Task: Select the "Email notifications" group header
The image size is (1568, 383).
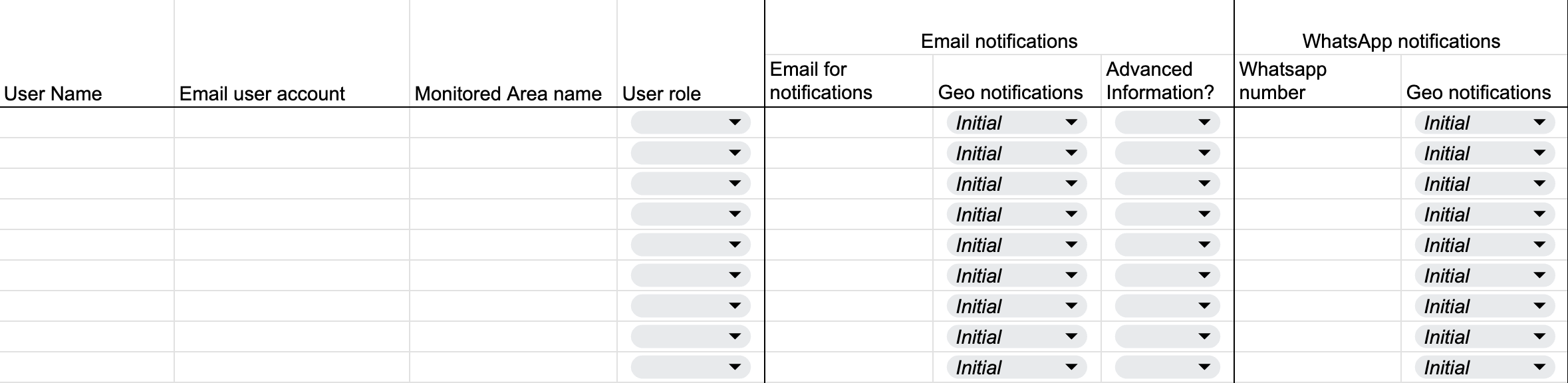Action: pyautogui.click(x=999, y=41)
